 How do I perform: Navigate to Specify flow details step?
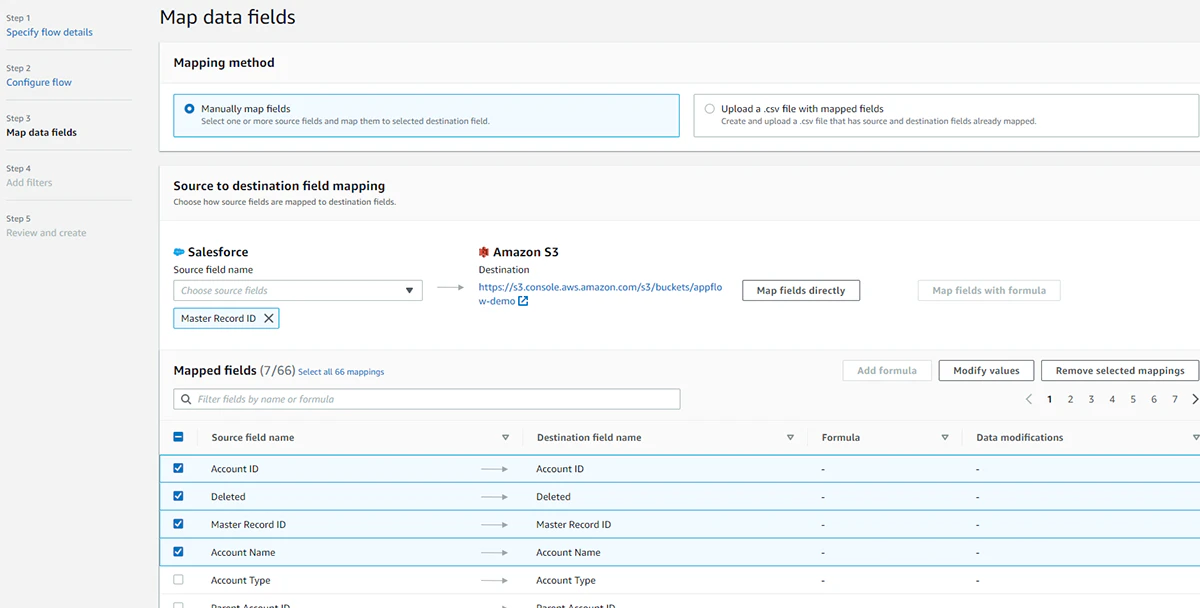coord(49,31)
